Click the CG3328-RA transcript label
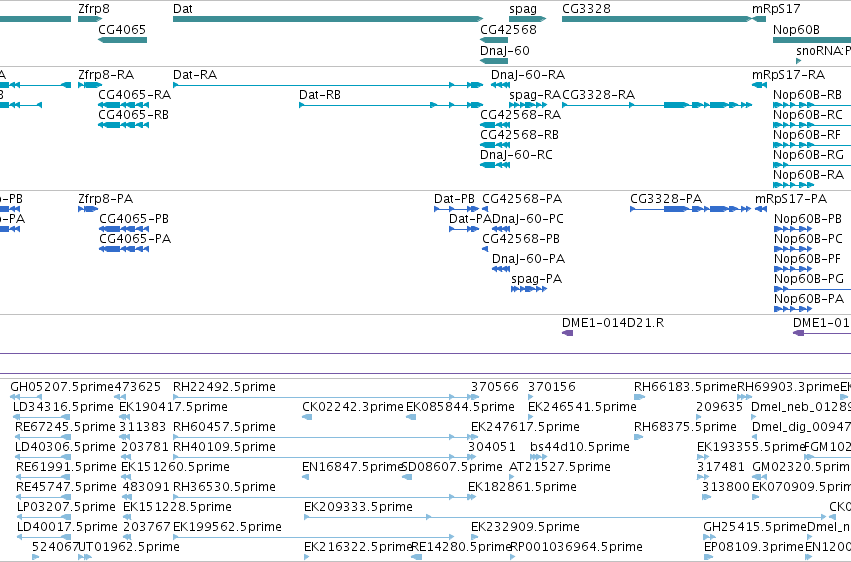This screenshot has height=562, width=851. coord(599,94)
